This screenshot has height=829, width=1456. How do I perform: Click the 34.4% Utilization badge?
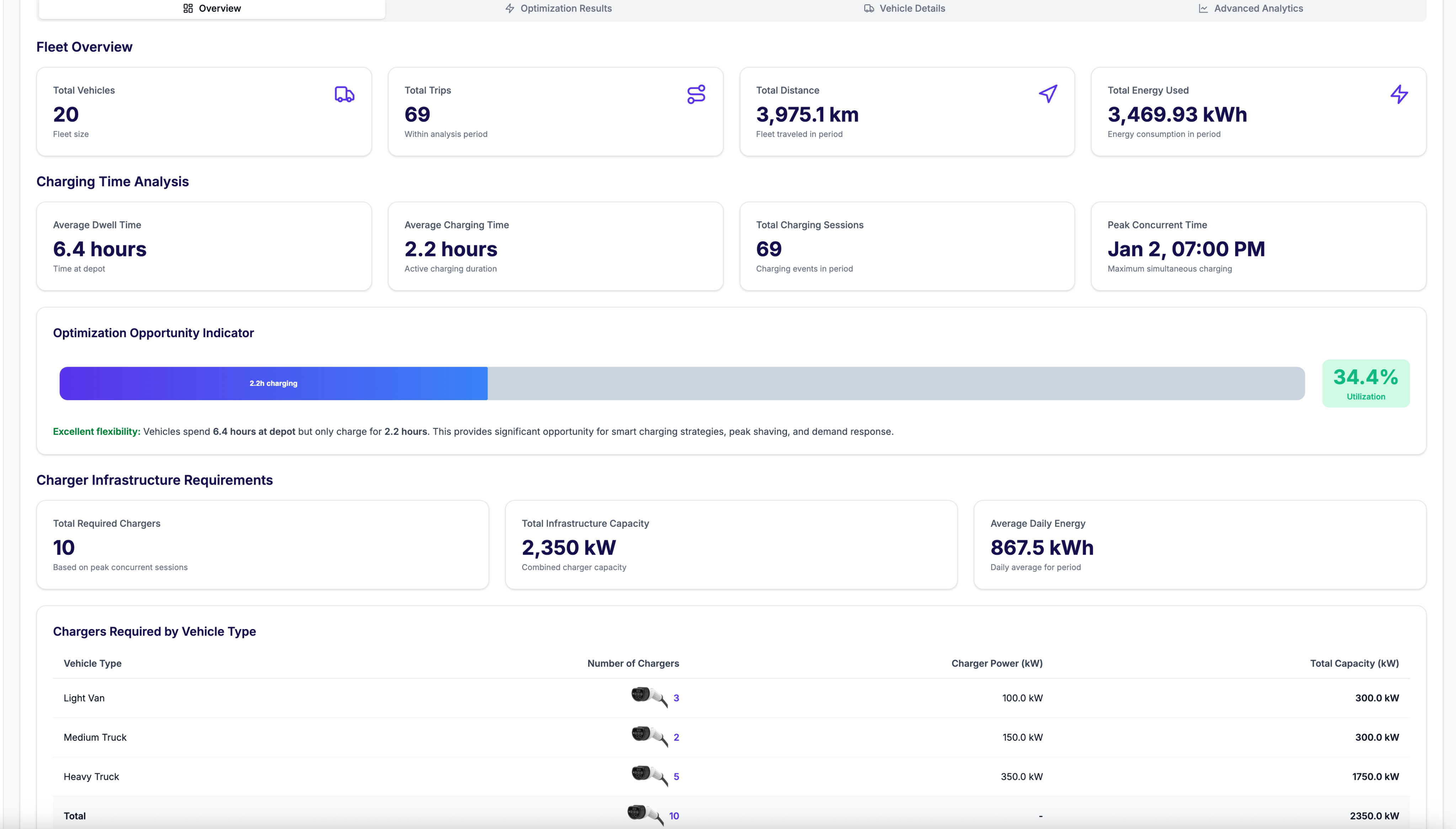[1366, 383]
